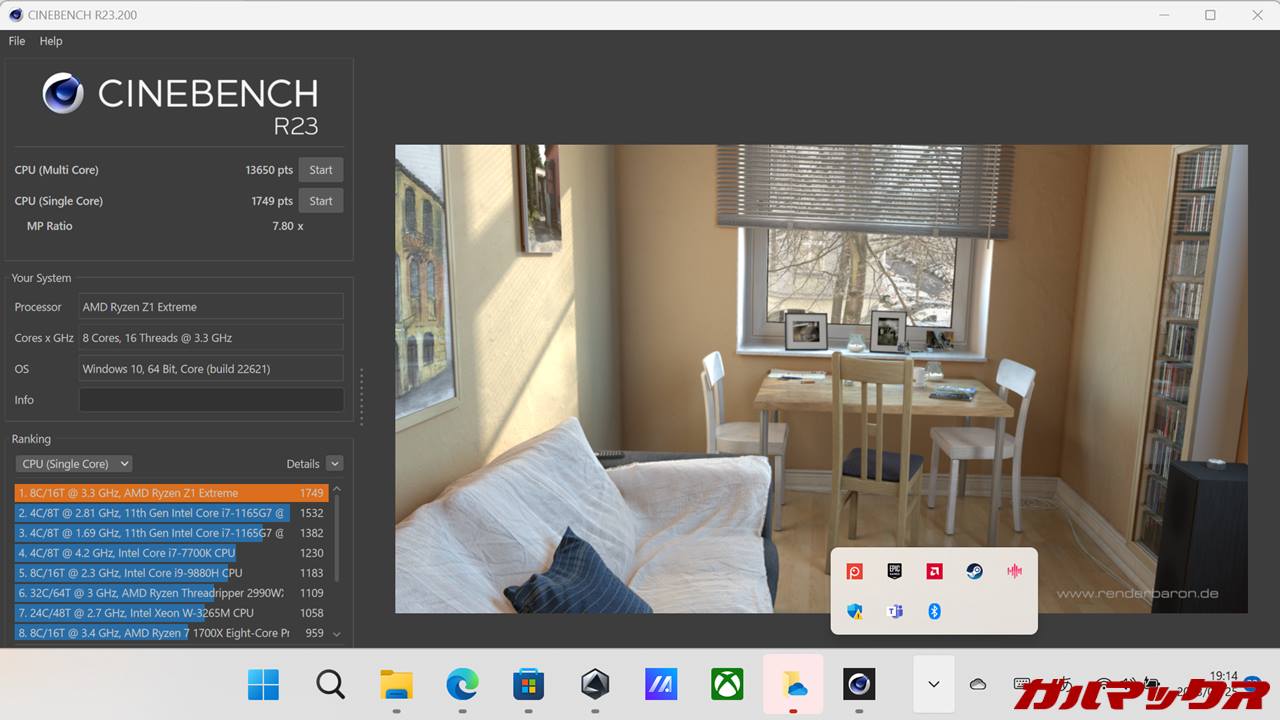Viewport: 1280px width, 720px height.
Task: Launch Xbox app from taskbar
Action: tap(727, 684)
